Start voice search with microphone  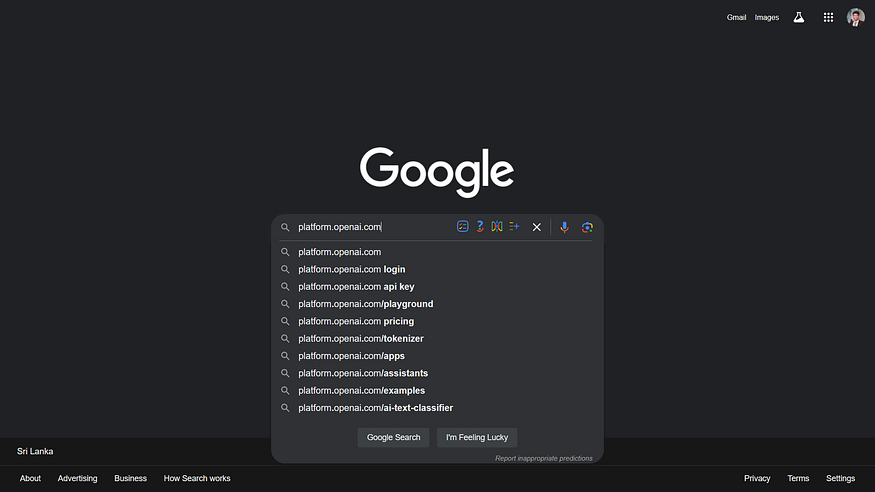pyautogui.click(x=564, y=227)
